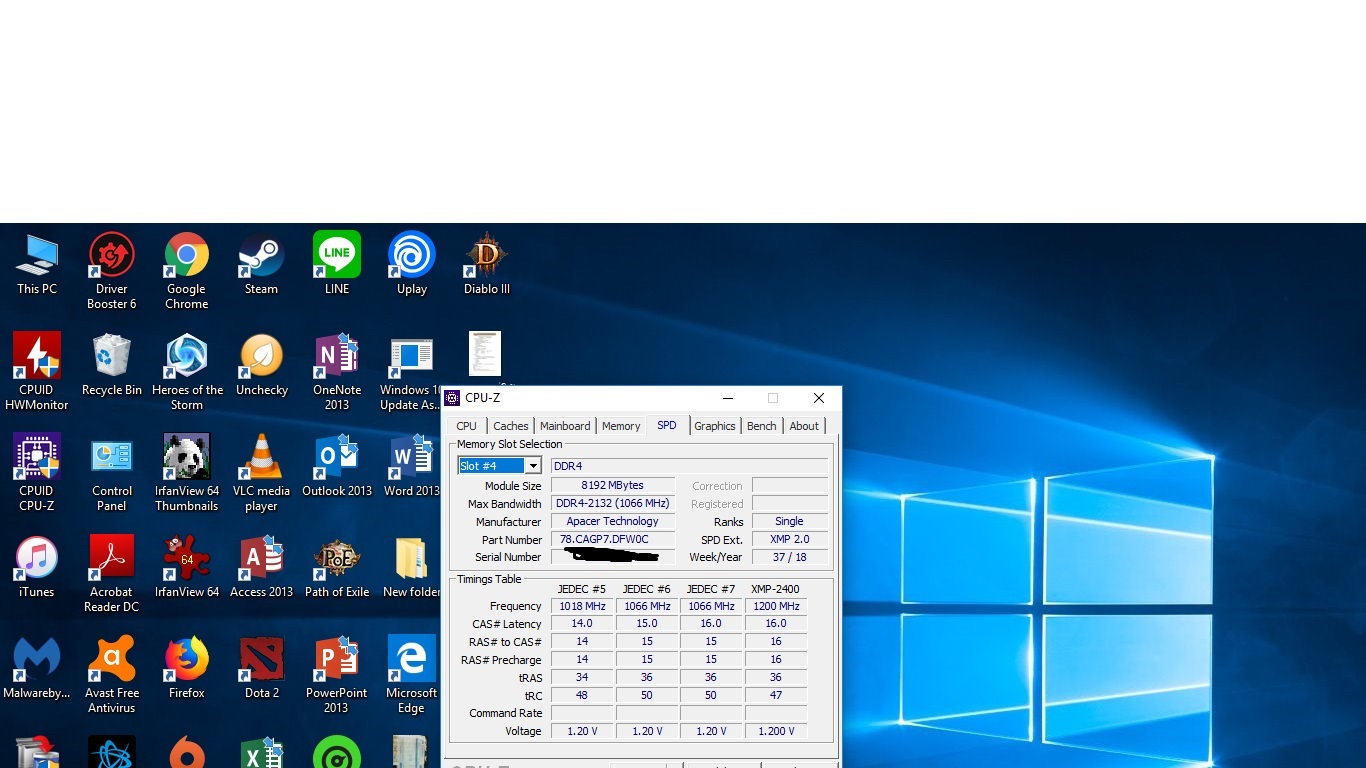The image size is (1366, 768).
Task: Launch Dota 2 desktop shortcut
Action: tap(262, 668)
